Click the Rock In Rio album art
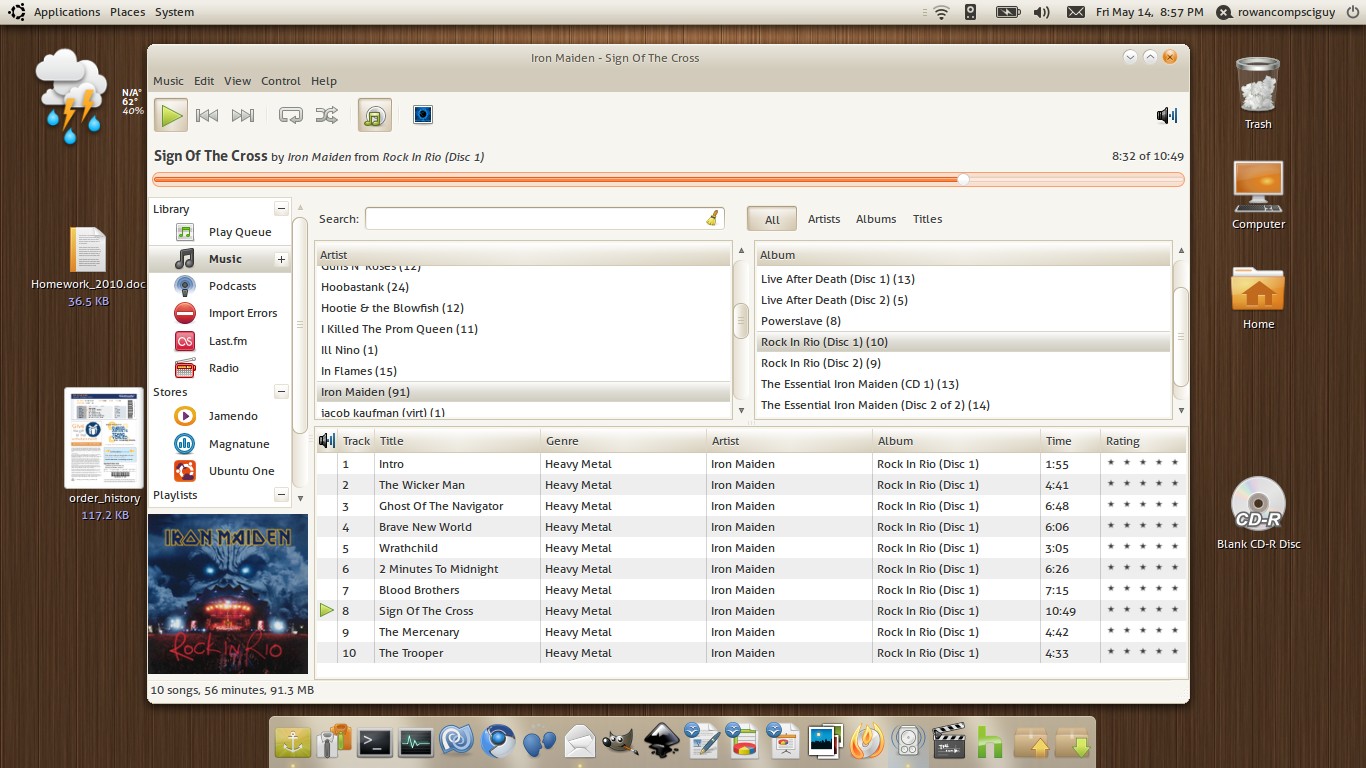The image size is (1366, 768). click(228, 594)
